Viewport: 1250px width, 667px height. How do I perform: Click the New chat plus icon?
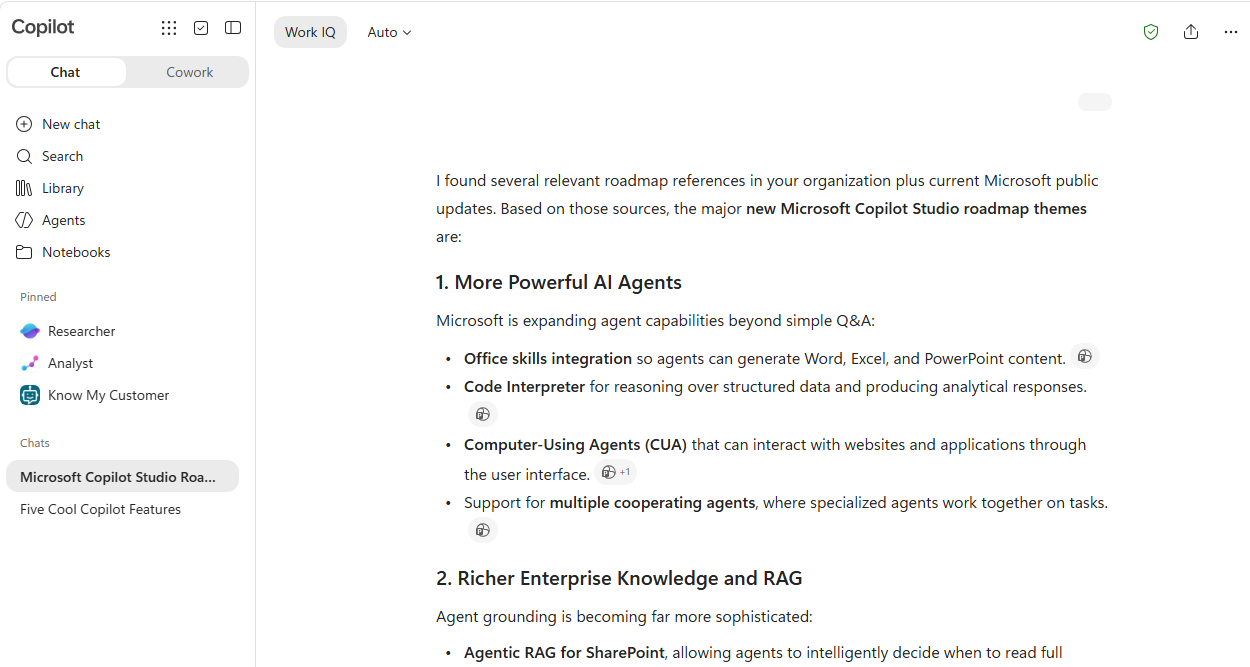click(x=24, y=124)
